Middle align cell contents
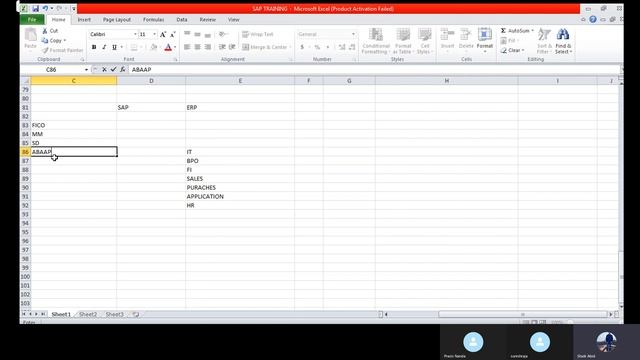This screenshot has height=360, width=640. 197,34
